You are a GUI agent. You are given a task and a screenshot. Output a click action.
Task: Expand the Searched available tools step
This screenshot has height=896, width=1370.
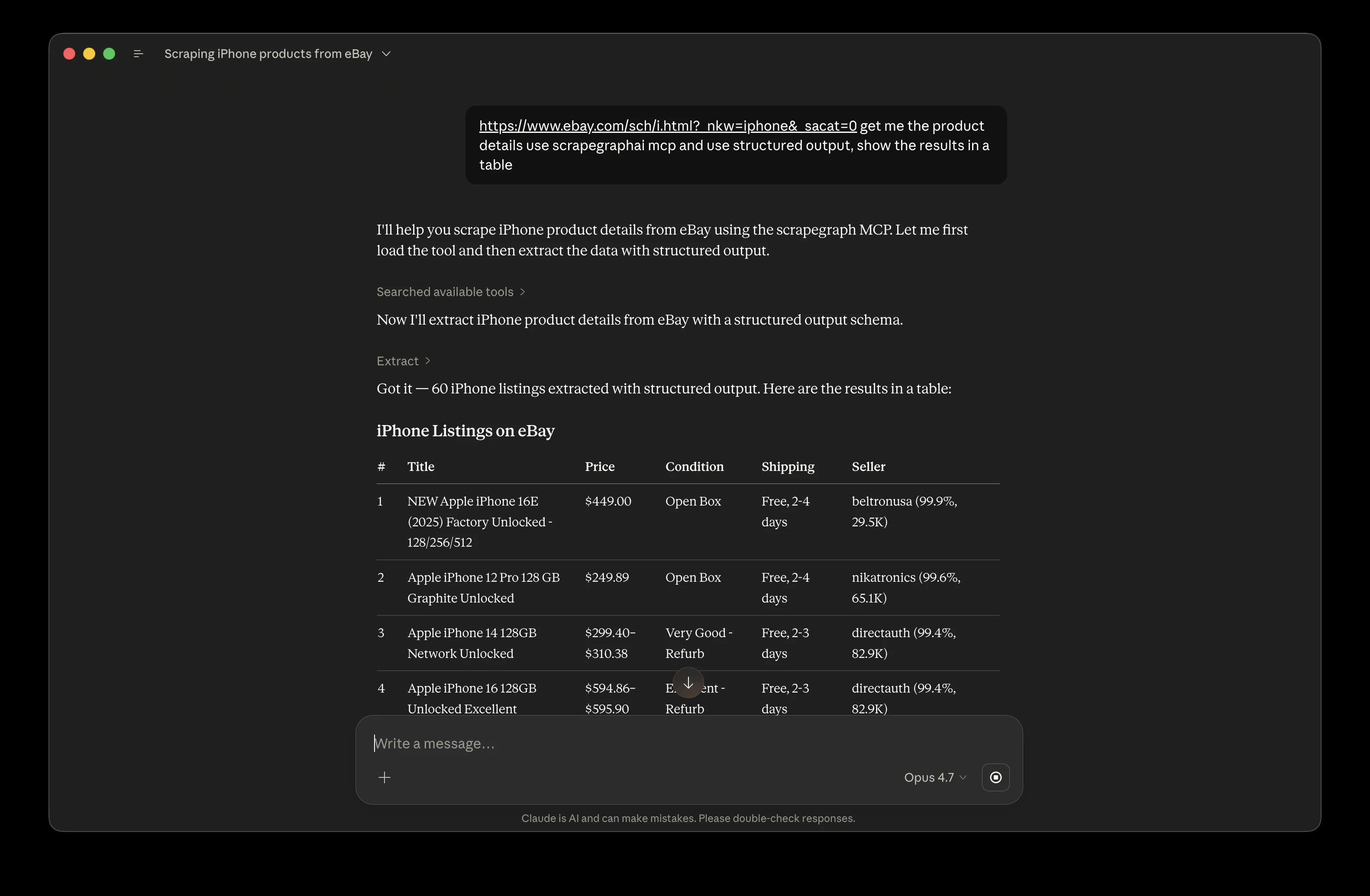451,292
